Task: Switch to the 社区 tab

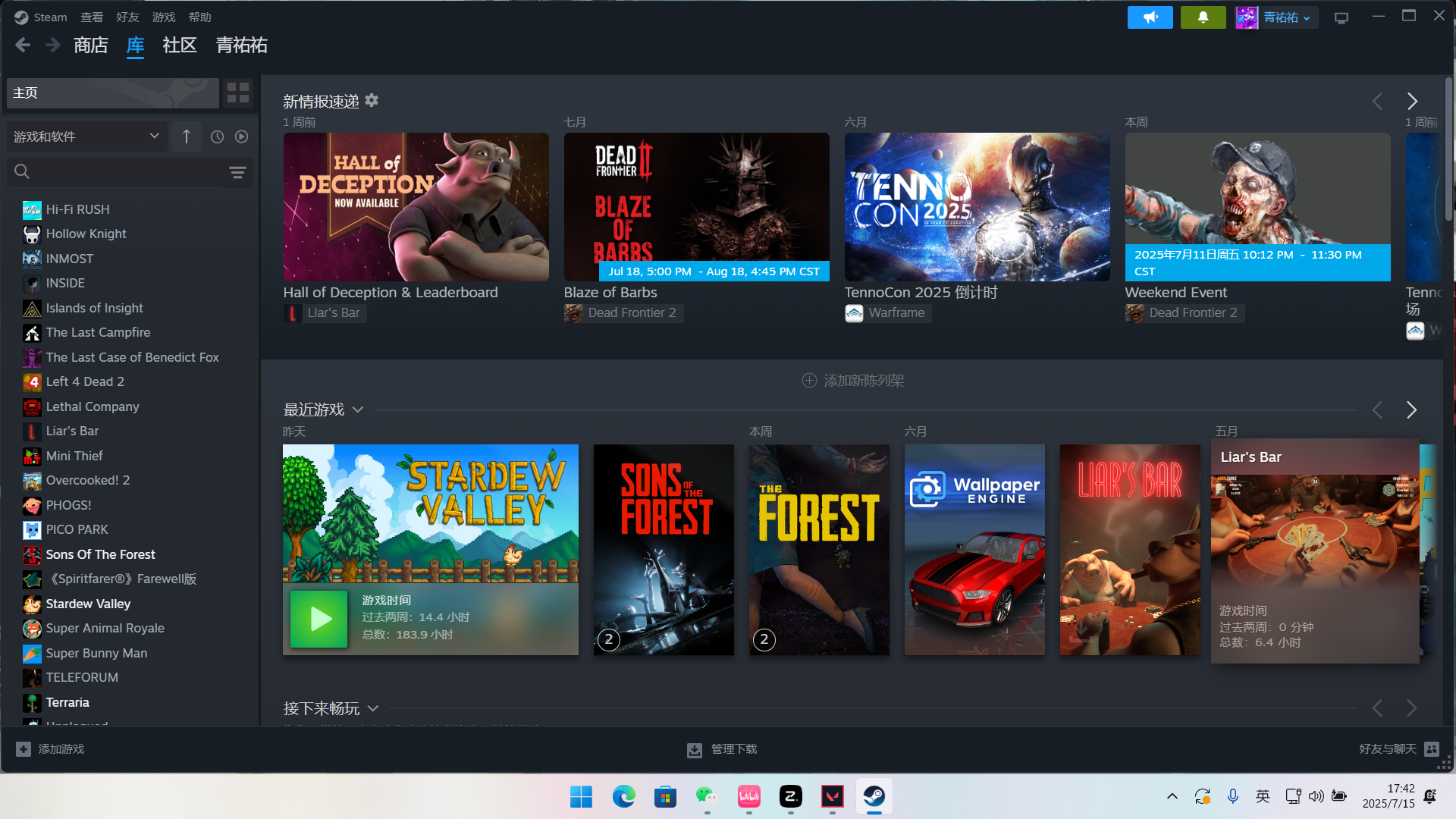Action: (180, 45)
